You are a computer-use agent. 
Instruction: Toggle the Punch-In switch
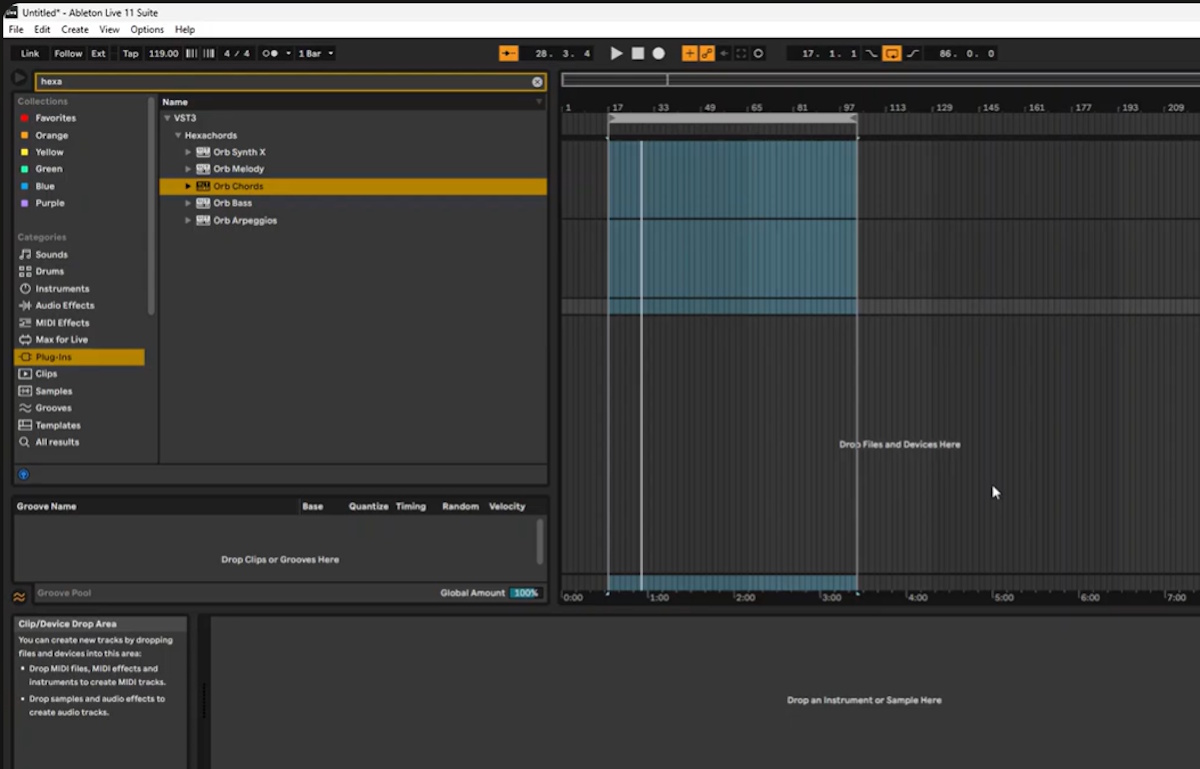tap(872, 53)
